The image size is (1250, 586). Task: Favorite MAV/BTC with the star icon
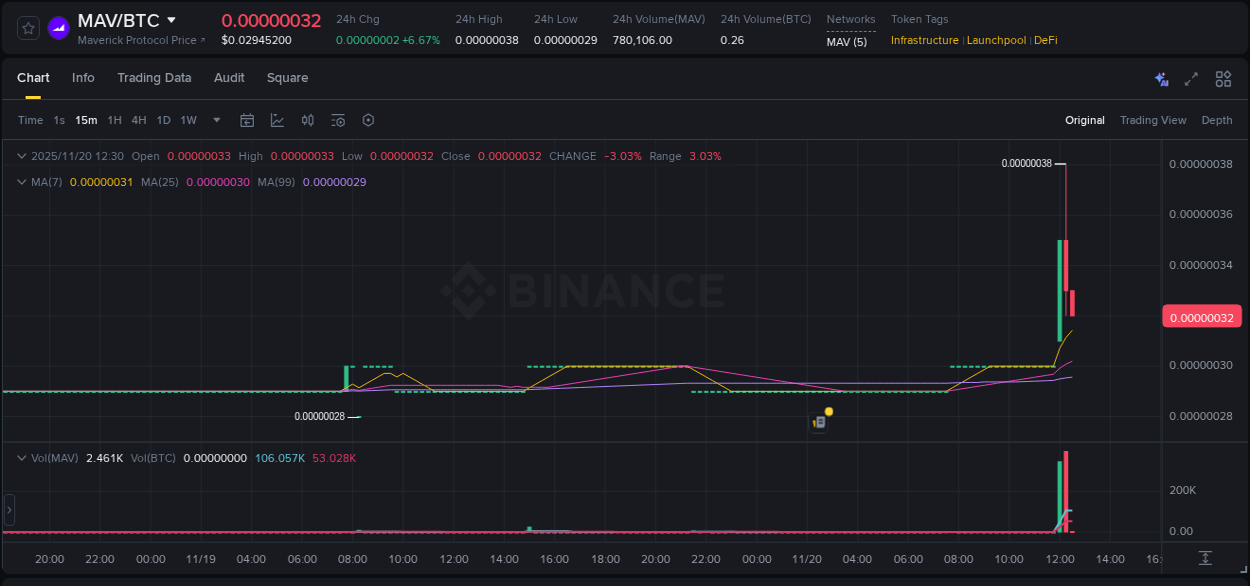pyautogui.click(x=27, y=27)
